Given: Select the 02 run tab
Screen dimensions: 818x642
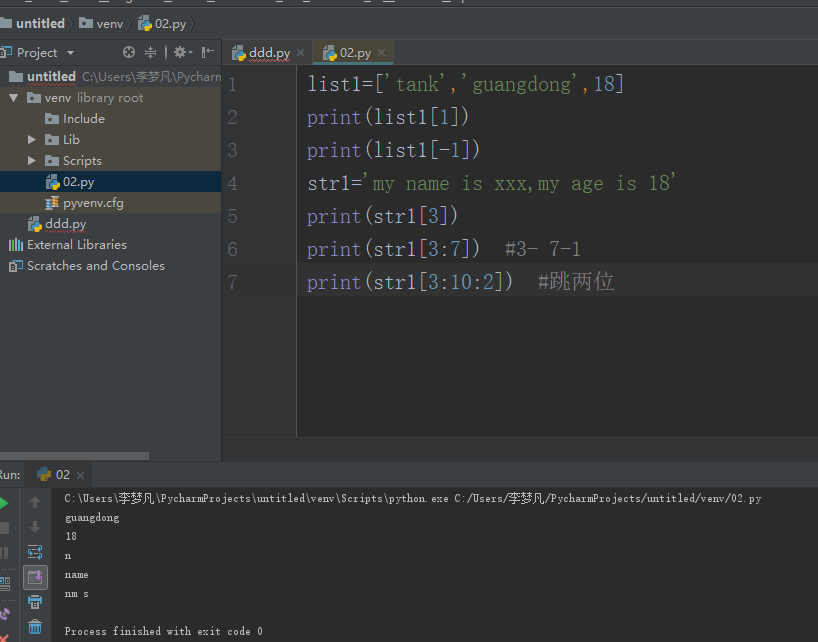Looking at the screenshot, I should coord(62,474).
